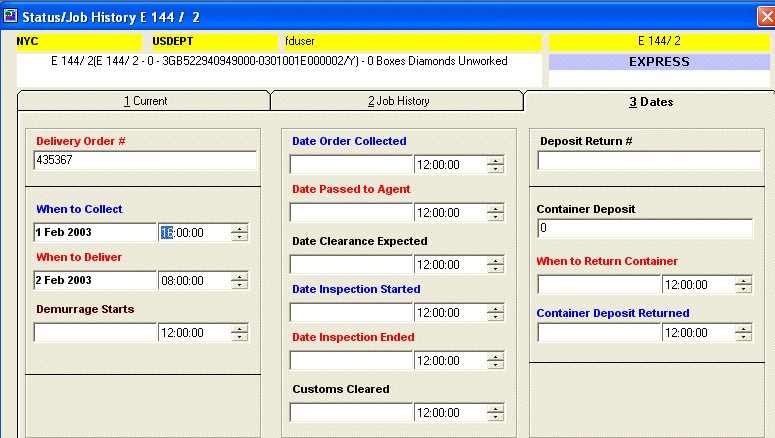Click the Customs Cleared date field
Image resolution: width=775 pixels, height=438 pixels.
click(x=351, y=412)
